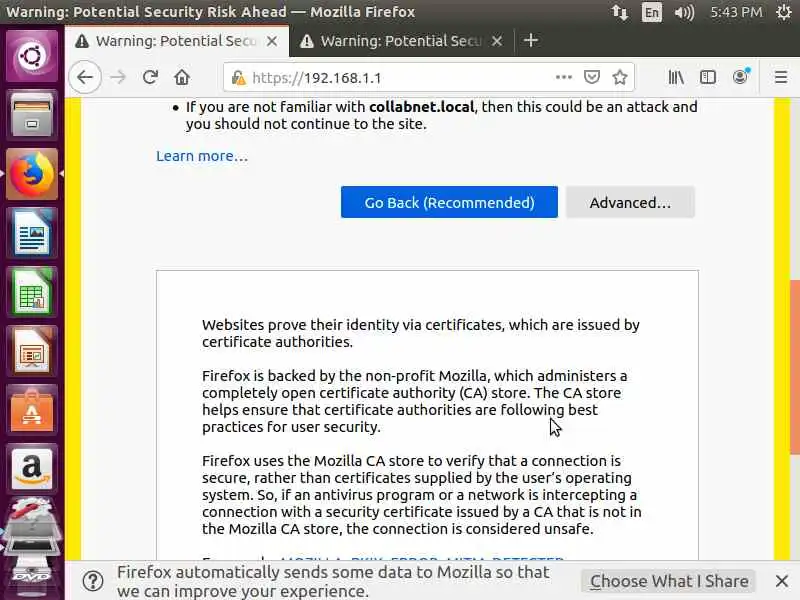Open Ubuntu Software center icon
Image resolution: width=800 pixels, height=600 pixels.
tap(32, 411)
